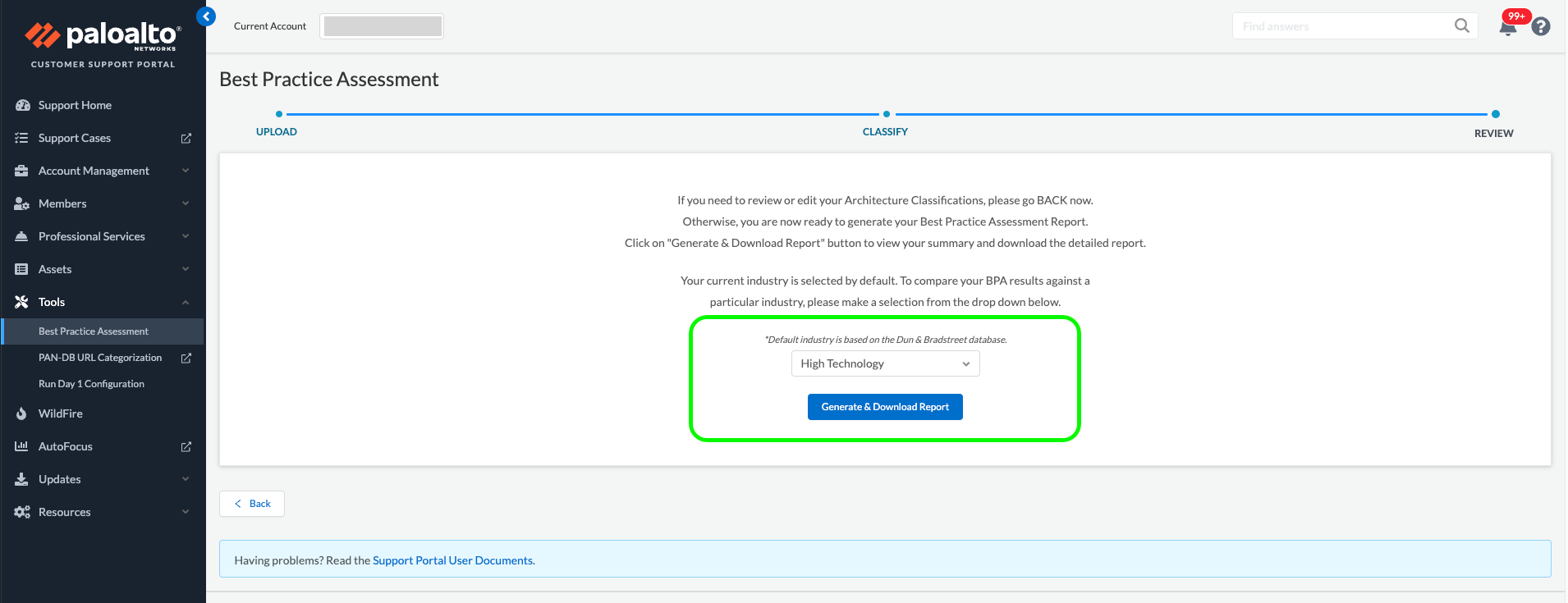This screenshot has width=1568, height=603.
Task: Click the Support Cases list icon
Action: click(x=22, y=138)
